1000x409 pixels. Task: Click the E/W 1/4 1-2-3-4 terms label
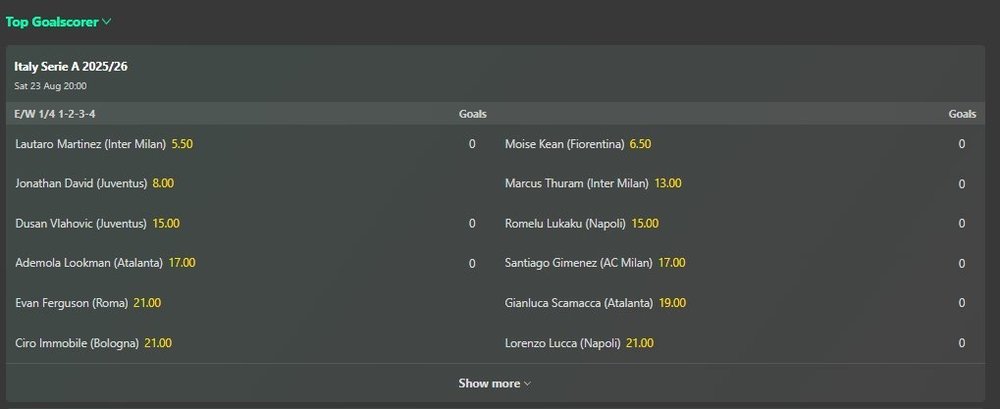[55, 114]
